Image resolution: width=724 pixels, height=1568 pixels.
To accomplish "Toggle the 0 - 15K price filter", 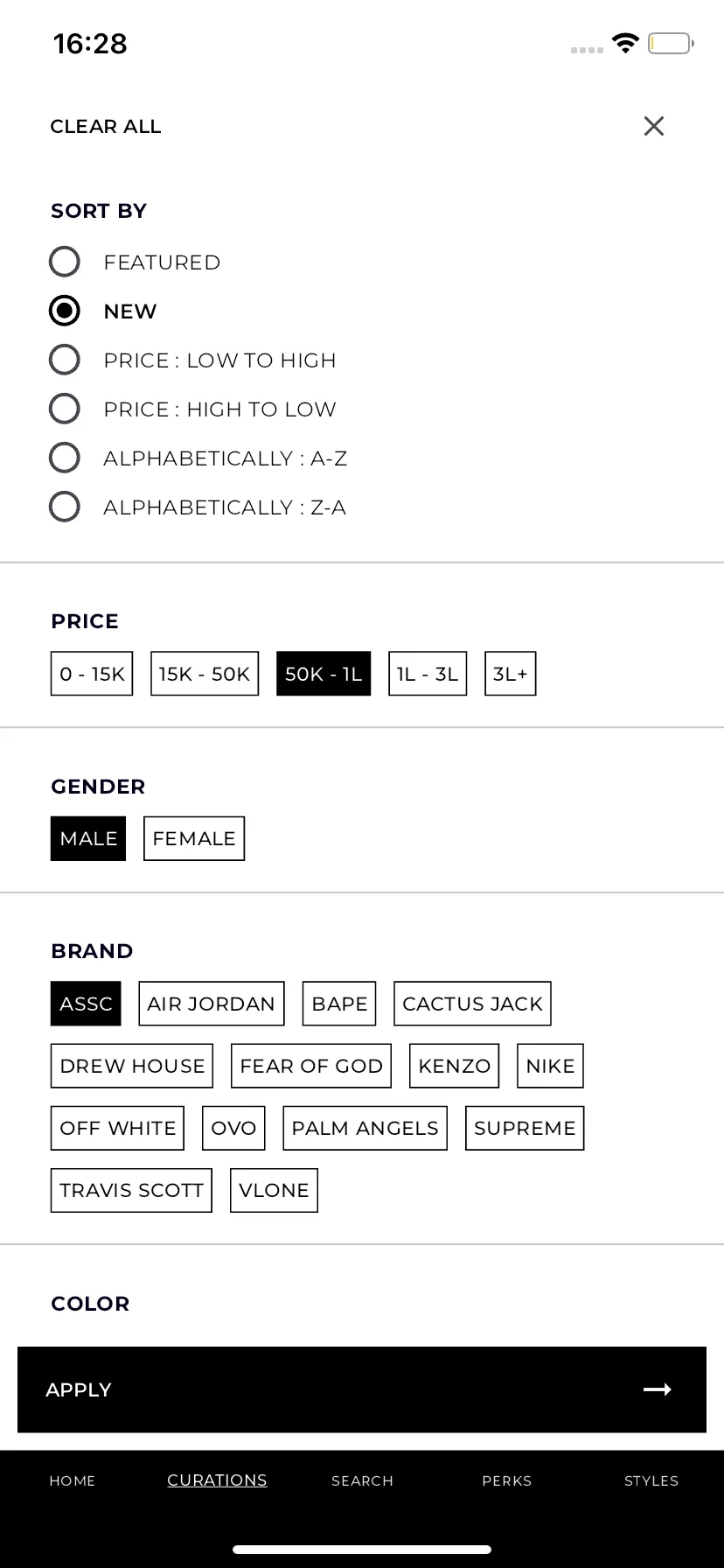I will tap(92, 674).
